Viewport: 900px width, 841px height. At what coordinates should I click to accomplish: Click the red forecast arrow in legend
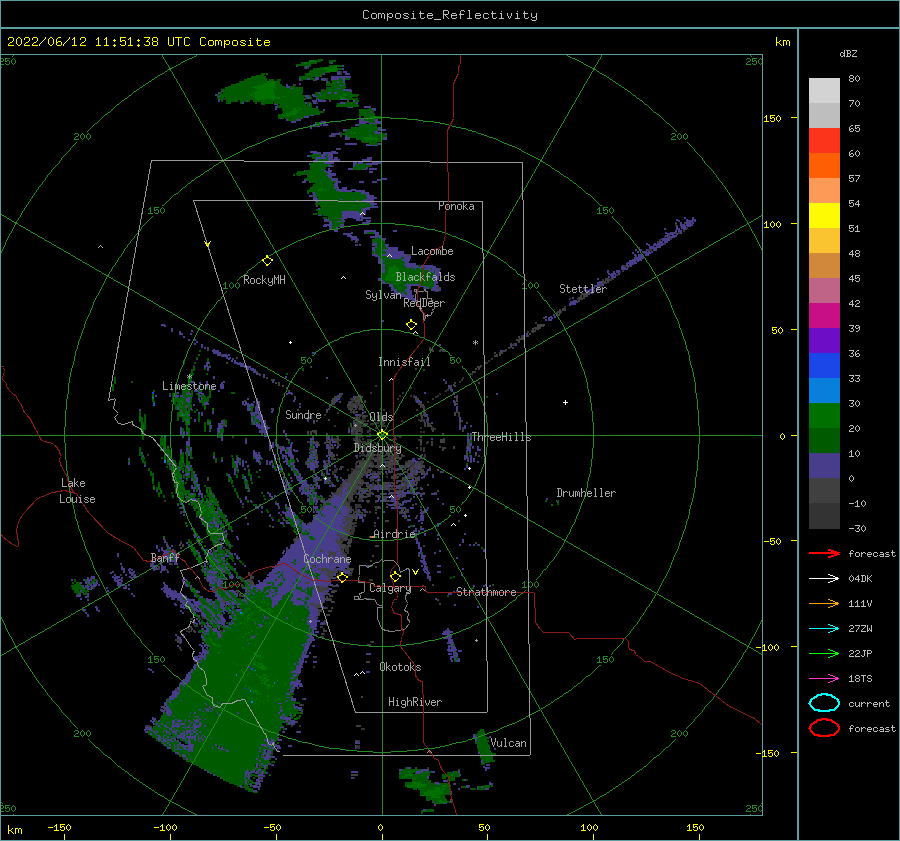tap(824, 553)
